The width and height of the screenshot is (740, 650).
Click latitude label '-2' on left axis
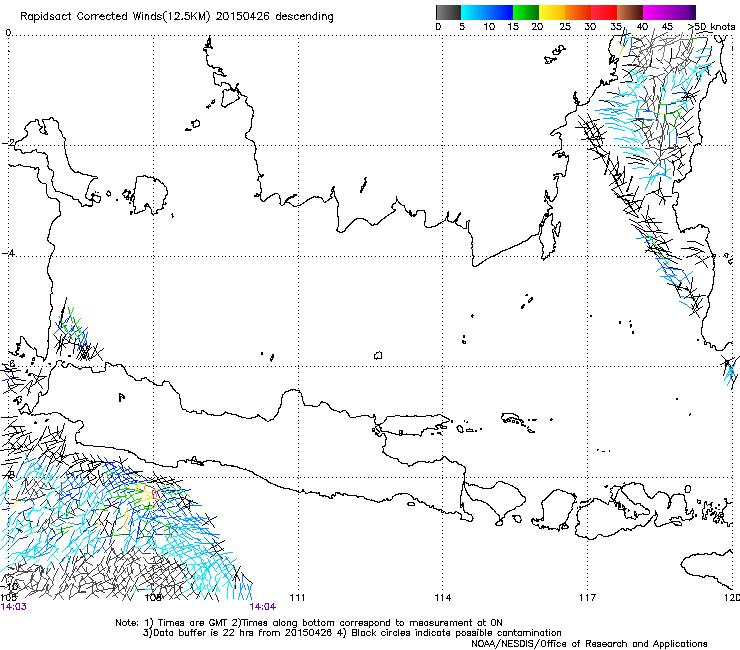(9, 143)
